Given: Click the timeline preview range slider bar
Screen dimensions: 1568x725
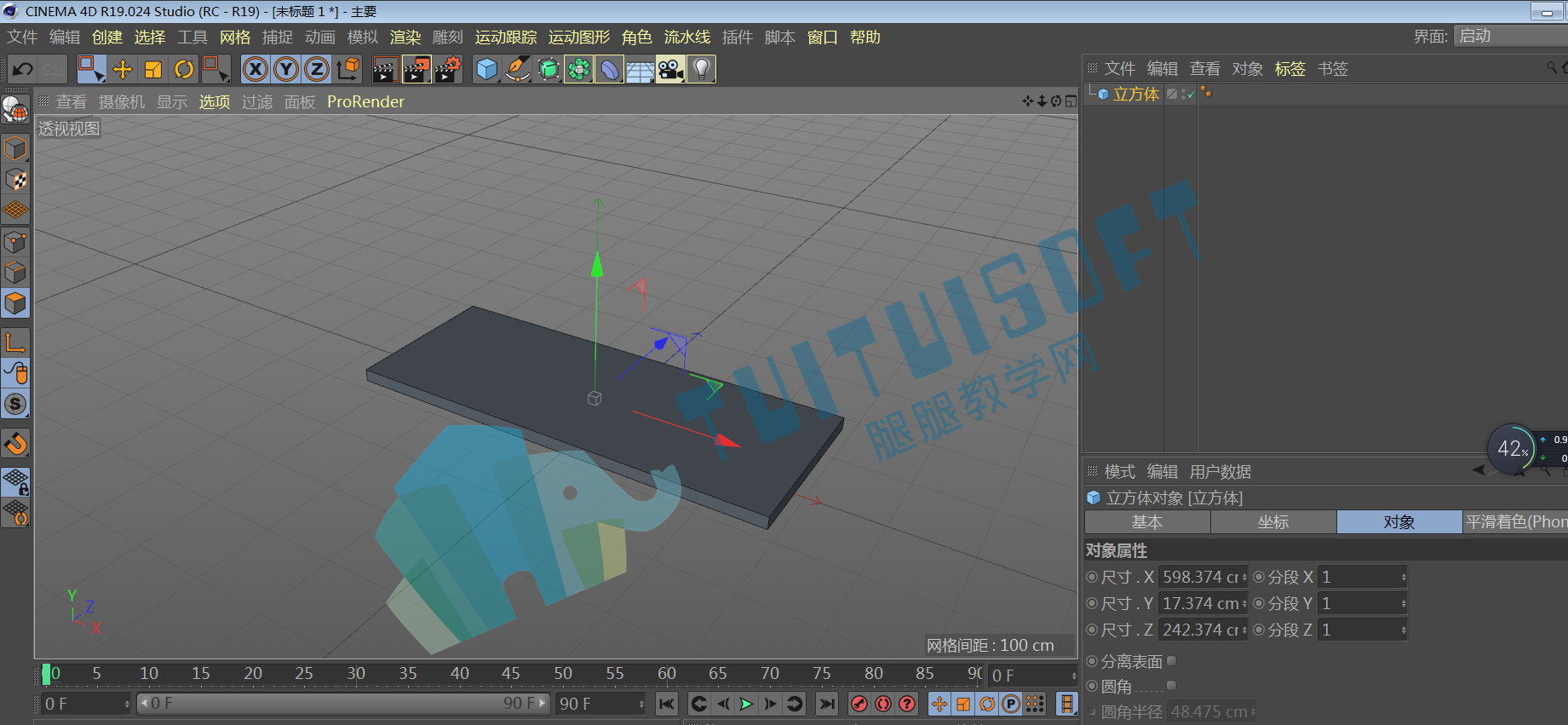Looking at the screenshot, I should 343,704.
